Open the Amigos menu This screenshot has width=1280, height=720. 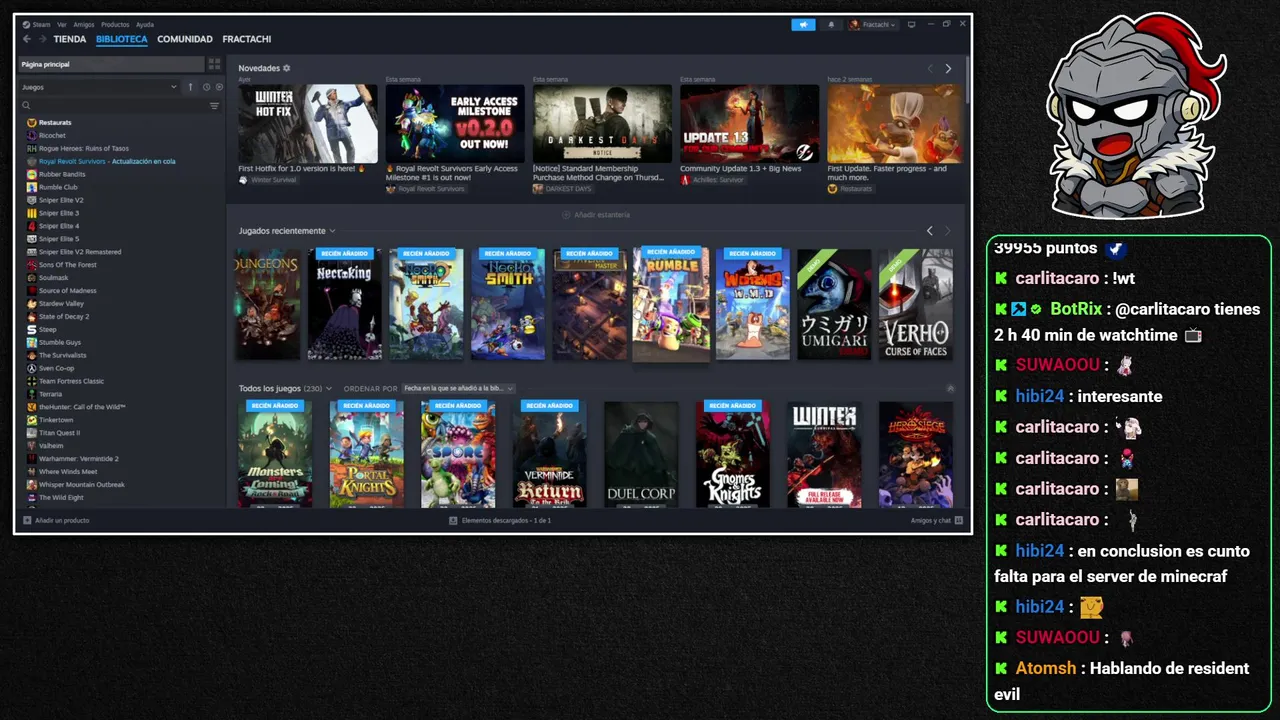(x=84, y=24)
